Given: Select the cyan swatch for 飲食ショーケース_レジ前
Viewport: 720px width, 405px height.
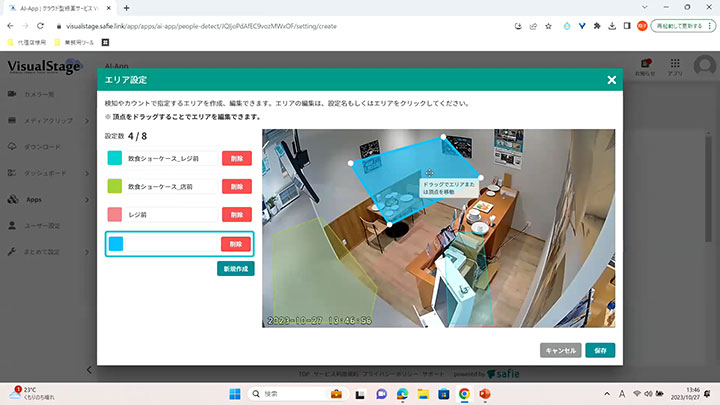Looking at the screenshot, I should click(x=114, y=158).
